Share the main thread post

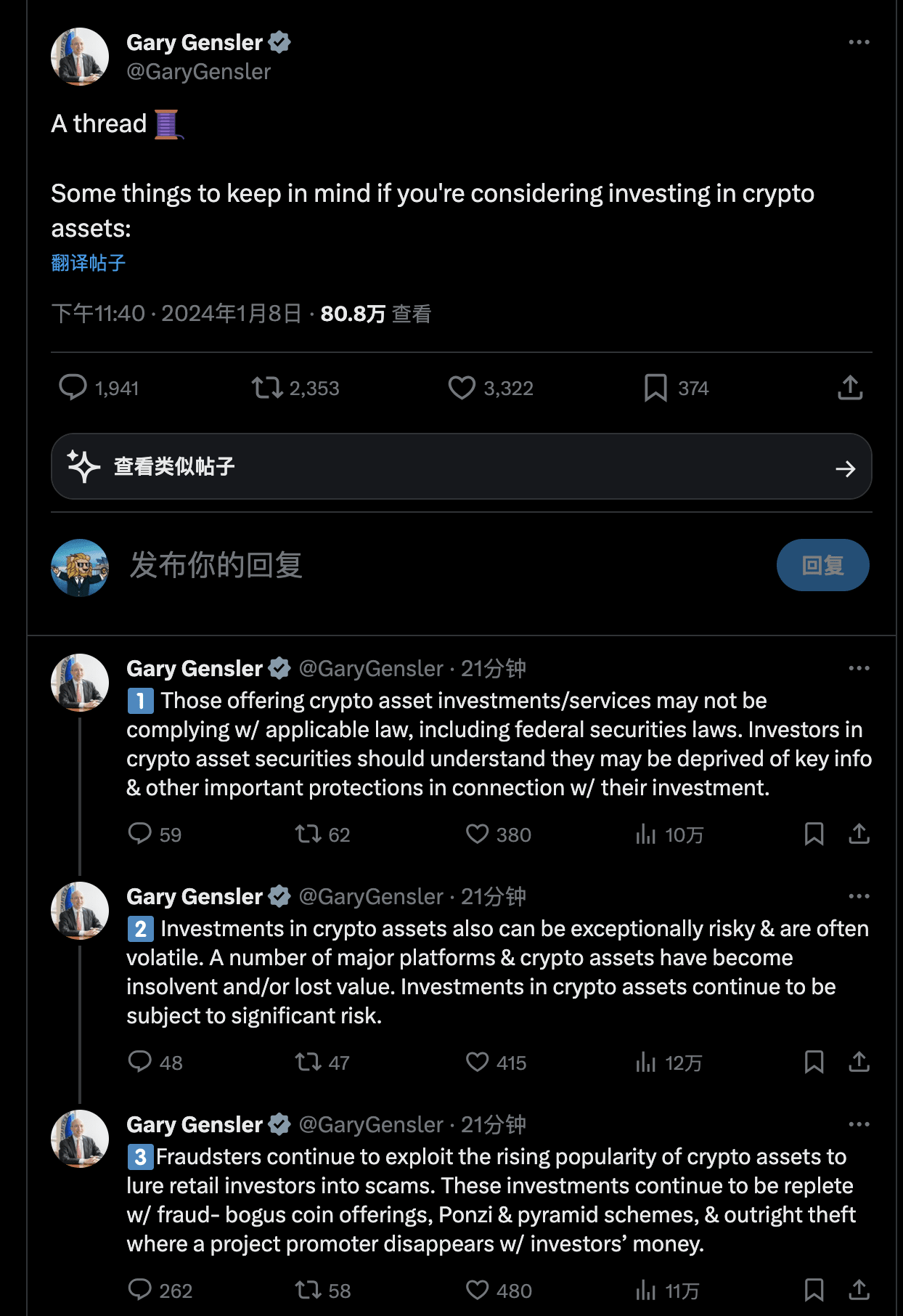(x=850, y=388)
